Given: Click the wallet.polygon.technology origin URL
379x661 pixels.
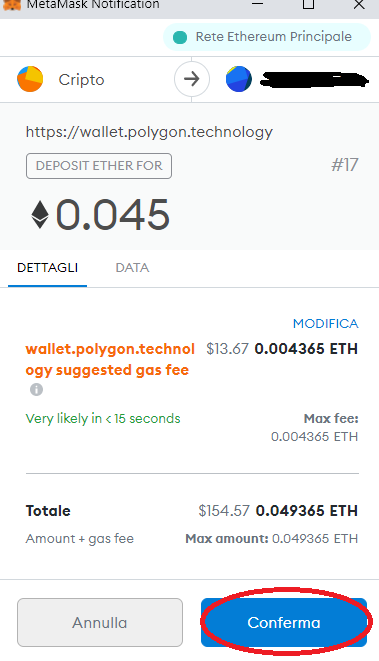Looking at the screenshot, I should click(149, 132).
